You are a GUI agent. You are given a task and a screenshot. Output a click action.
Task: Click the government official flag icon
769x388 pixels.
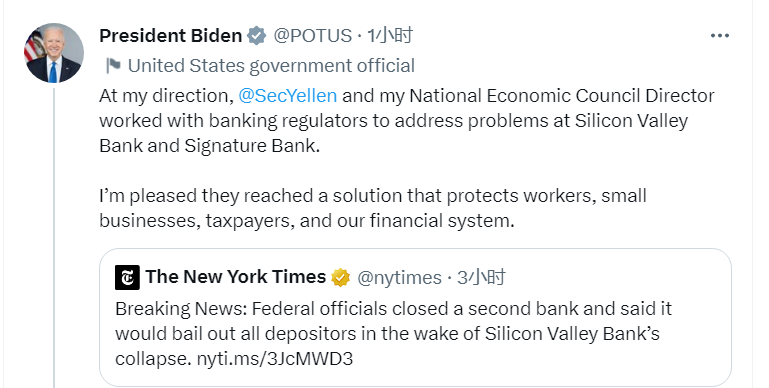pos(113,66)
